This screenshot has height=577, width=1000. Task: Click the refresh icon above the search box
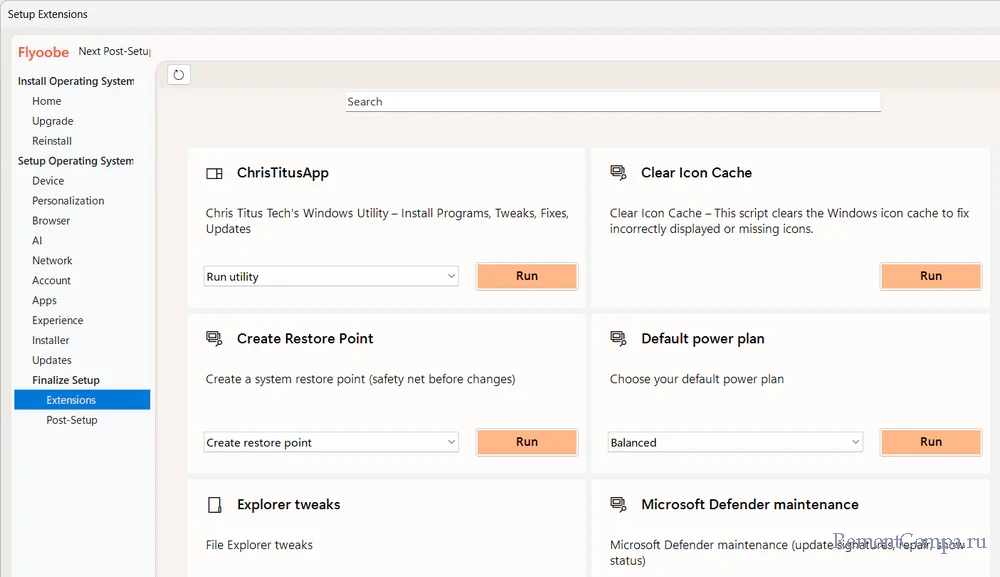point(179,75)
